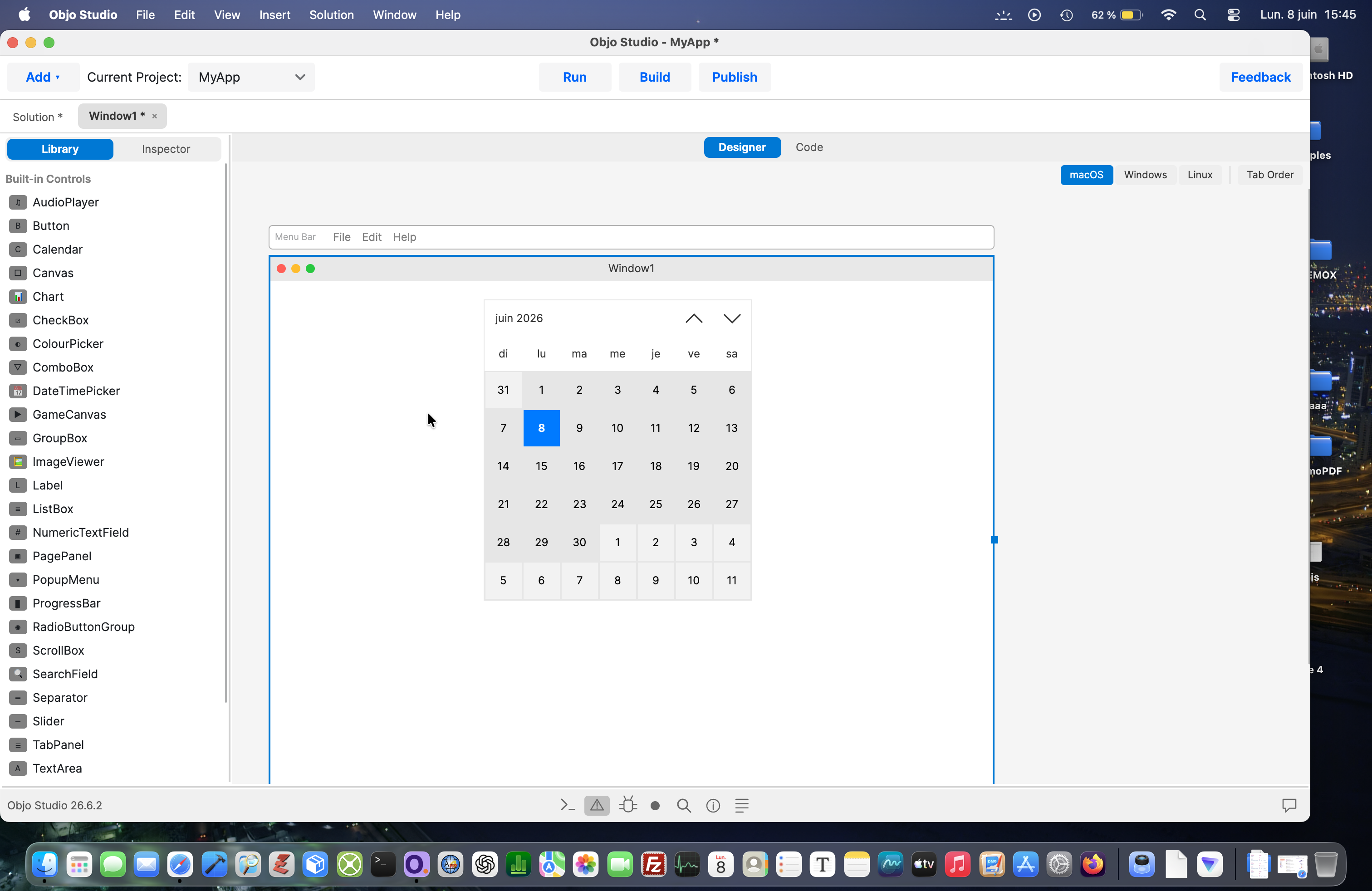Open the Window menu
Viewport: 1372px width, 891px height.
(x=394, y=15)
